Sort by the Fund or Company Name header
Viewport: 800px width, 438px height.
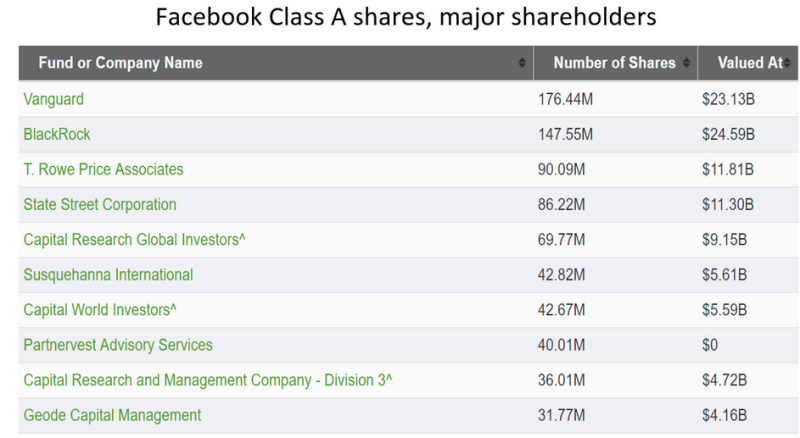point(120,64)
